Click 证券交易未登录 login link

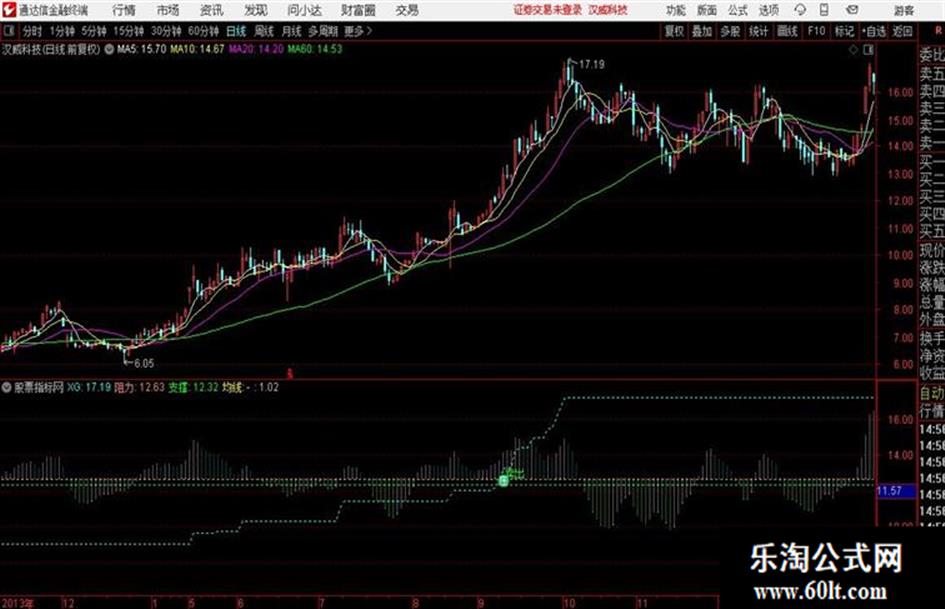[548, 10]
